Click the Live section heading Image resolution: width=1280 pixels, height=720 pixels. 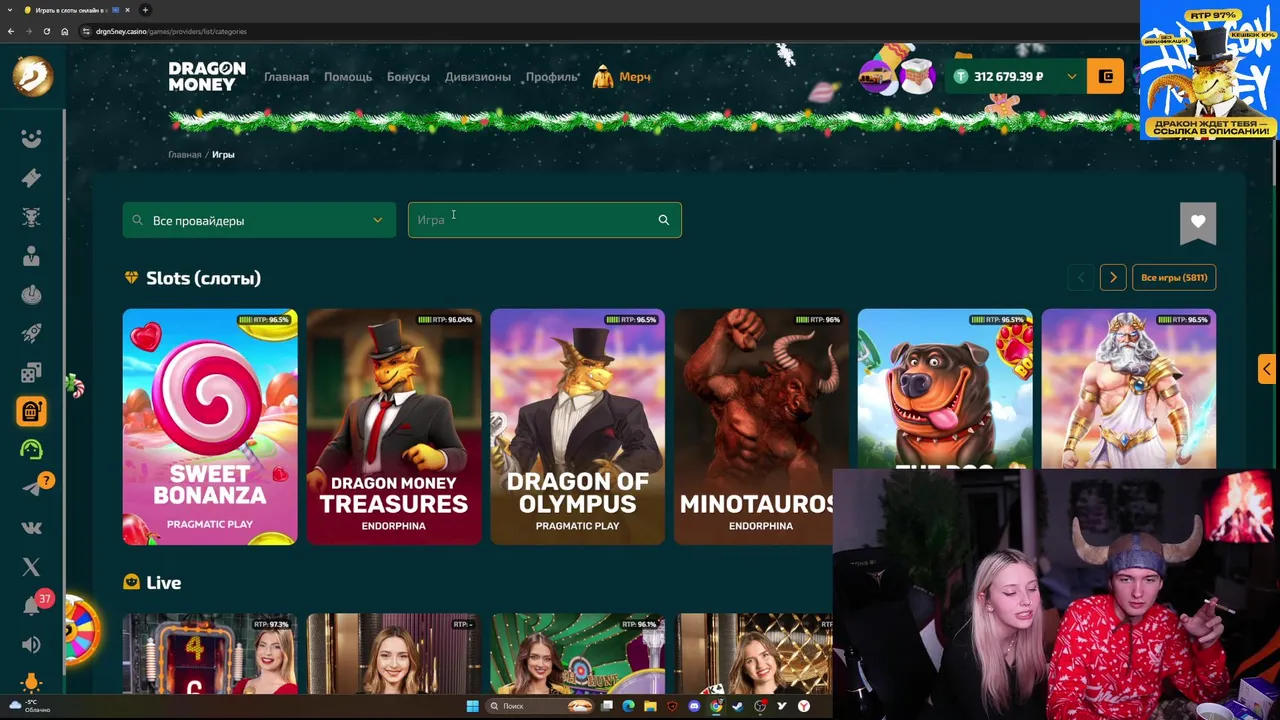coord(163,583)
